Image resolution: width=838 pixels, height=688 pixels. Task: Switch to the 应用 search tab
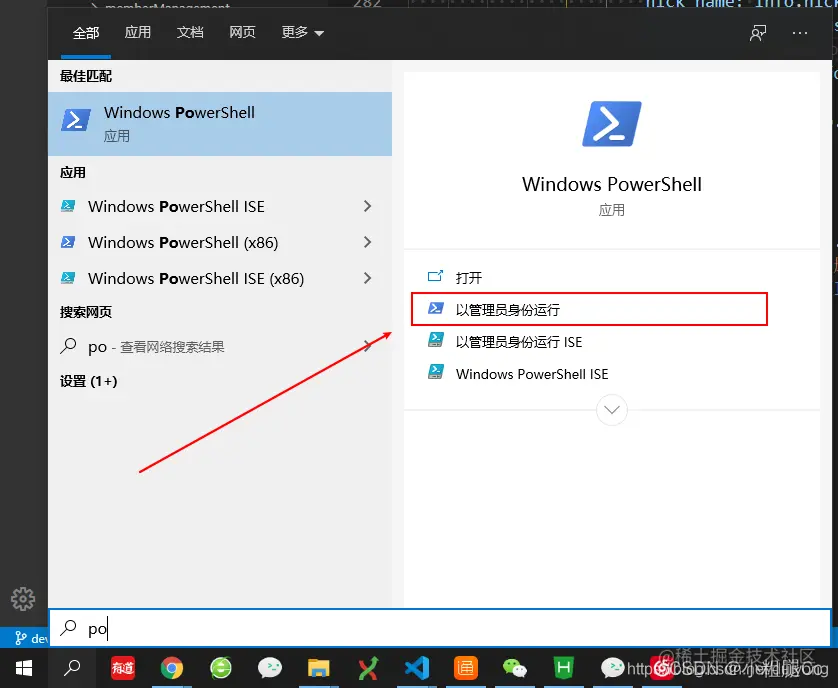pos(137,33)
